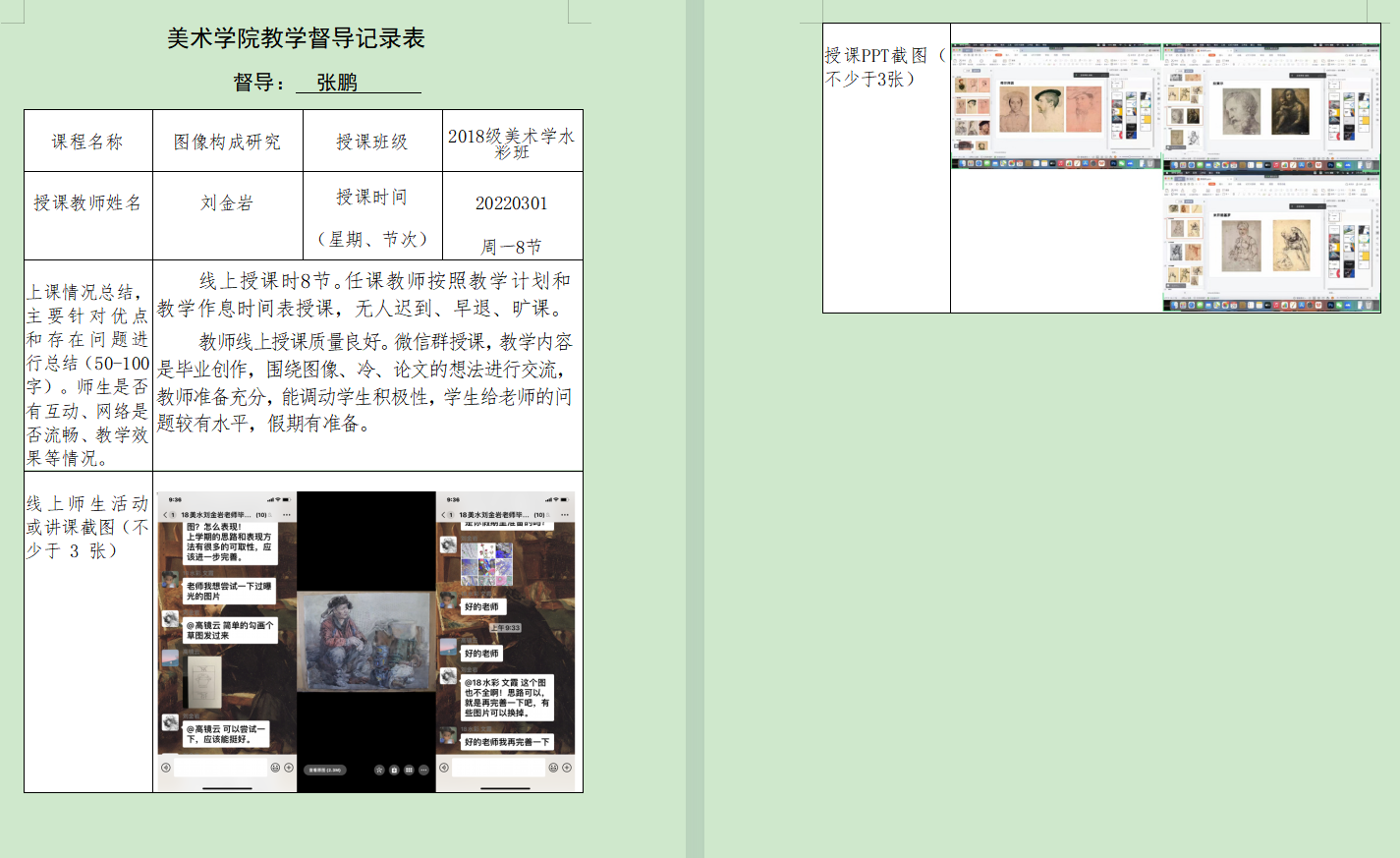Click the pencil sketch image in left chat
Image resolution: width=1400 pixels, height=858 pixels.
click(203, 681)
